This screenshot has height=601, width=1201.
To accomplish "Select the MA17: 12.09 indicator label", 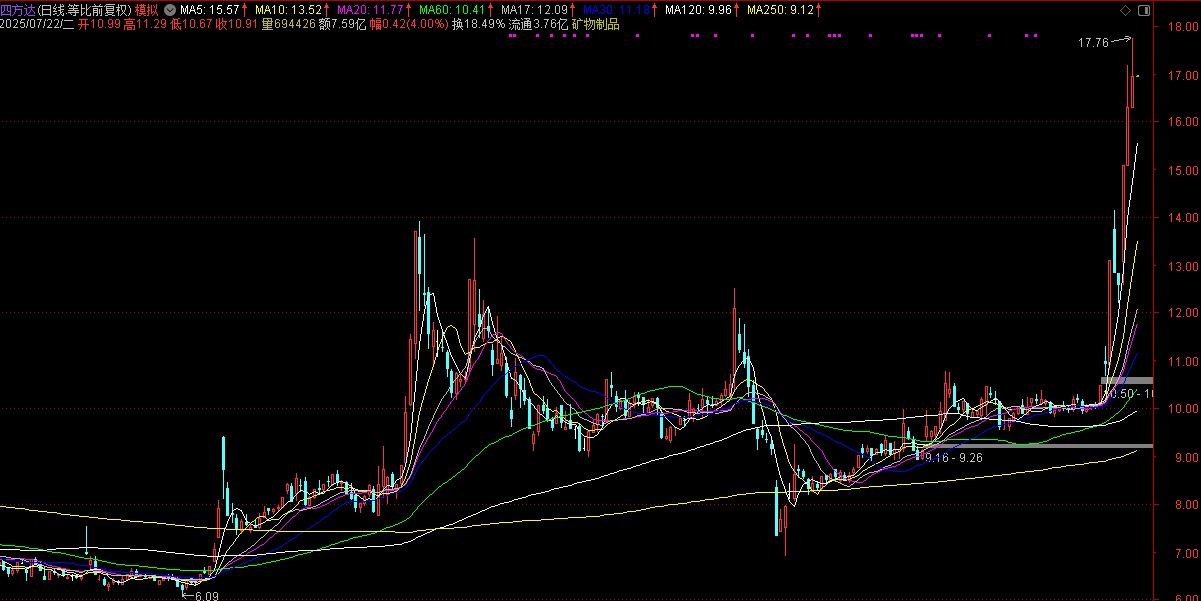I will click(x=534, y=9).
